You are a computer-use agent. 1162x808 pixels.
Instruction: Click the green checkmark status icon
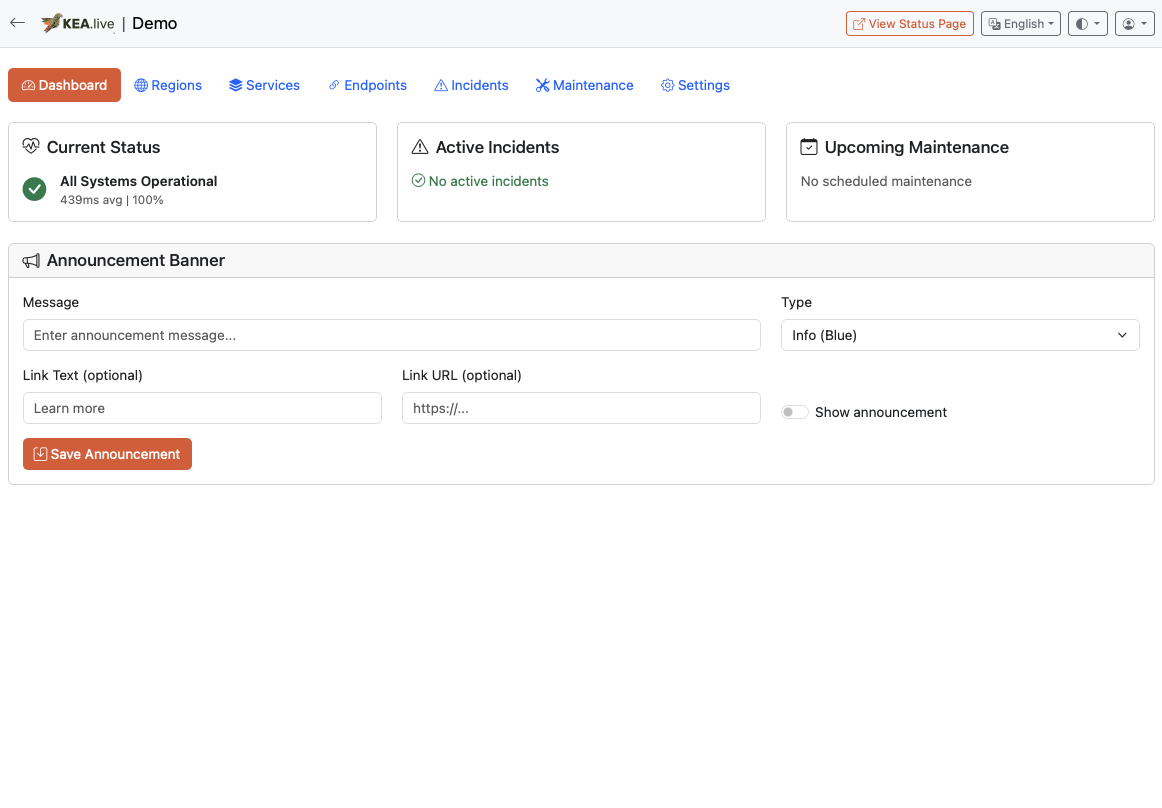click(x=34, y=189)
